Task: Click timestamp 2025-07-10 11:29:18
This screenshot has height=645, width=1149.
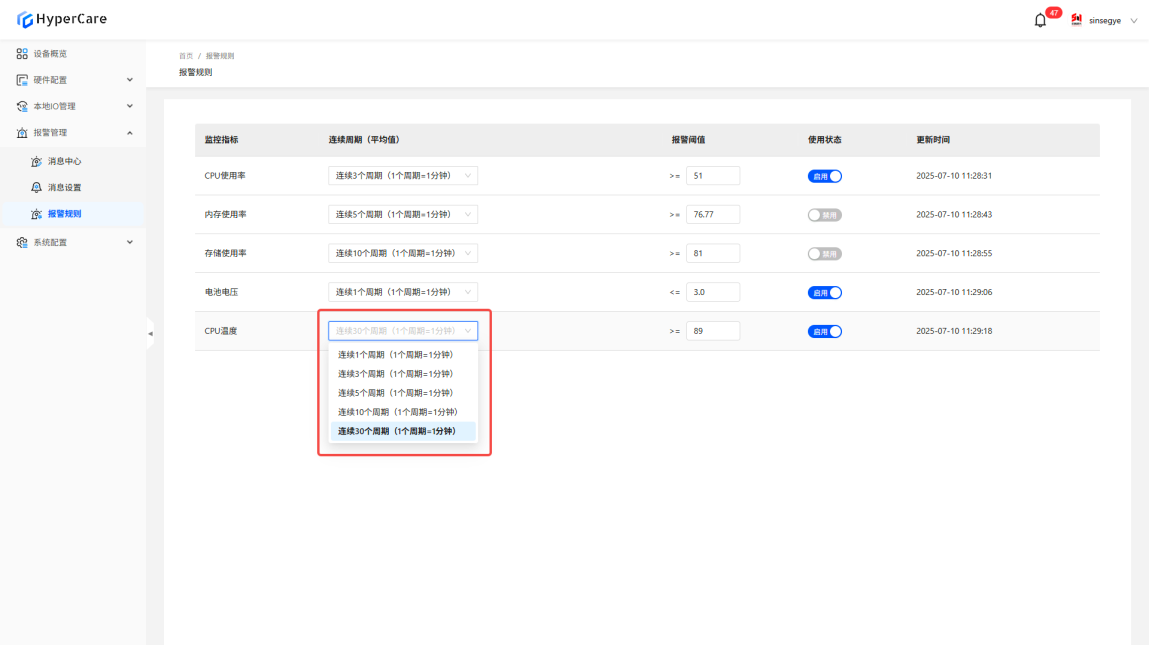Action: pyautogui.click(x=954, y=331)
